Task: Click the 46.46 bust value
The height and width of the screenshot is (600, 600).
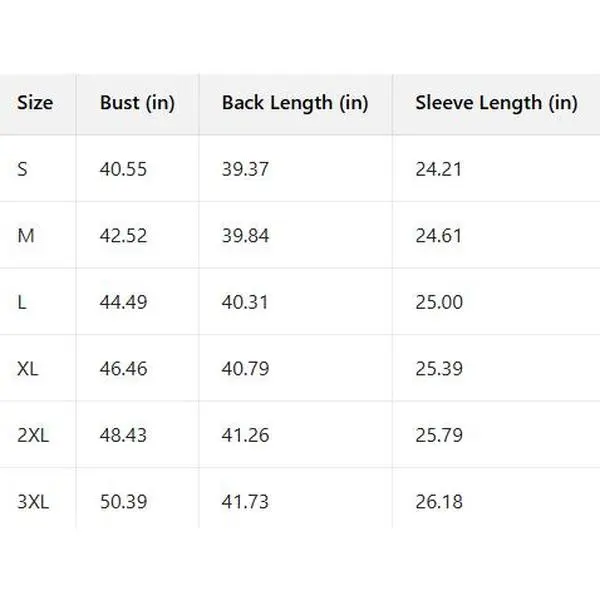Action: pos(123,369)
